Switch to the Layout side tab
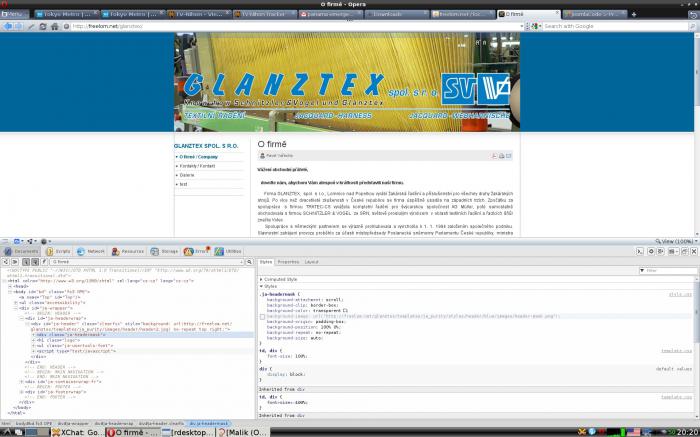700x437 pixels. point(312,262)
